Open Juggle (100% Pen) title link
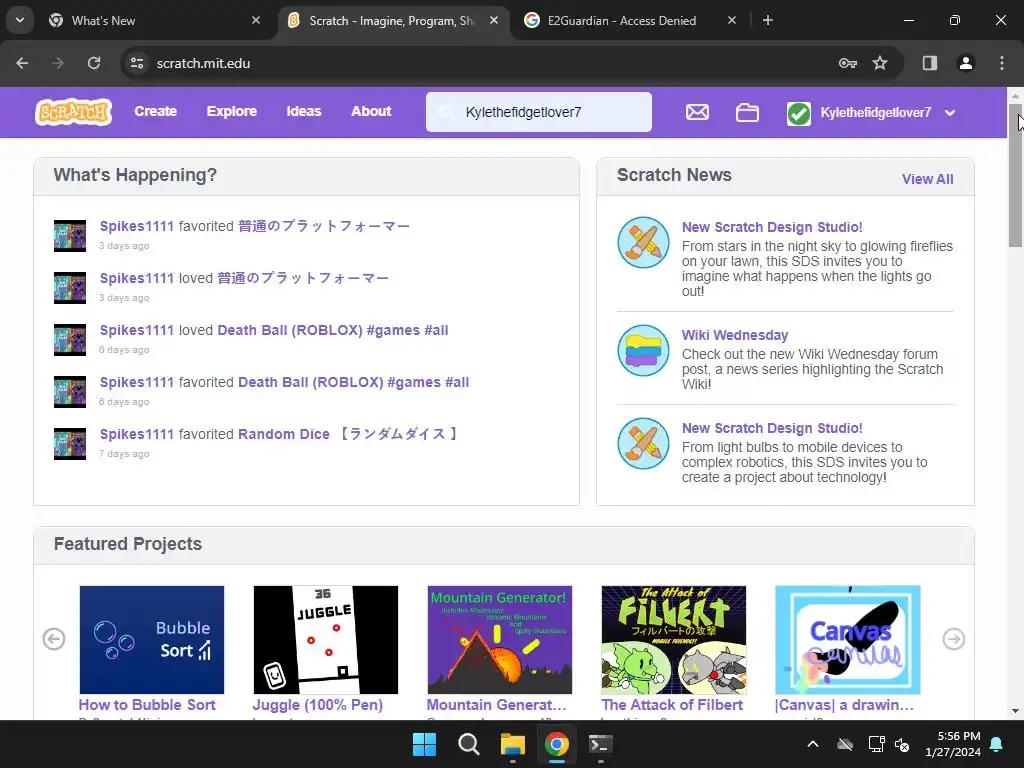The image size is (1024, 768). pyautogui.click(x=317, y=705)
